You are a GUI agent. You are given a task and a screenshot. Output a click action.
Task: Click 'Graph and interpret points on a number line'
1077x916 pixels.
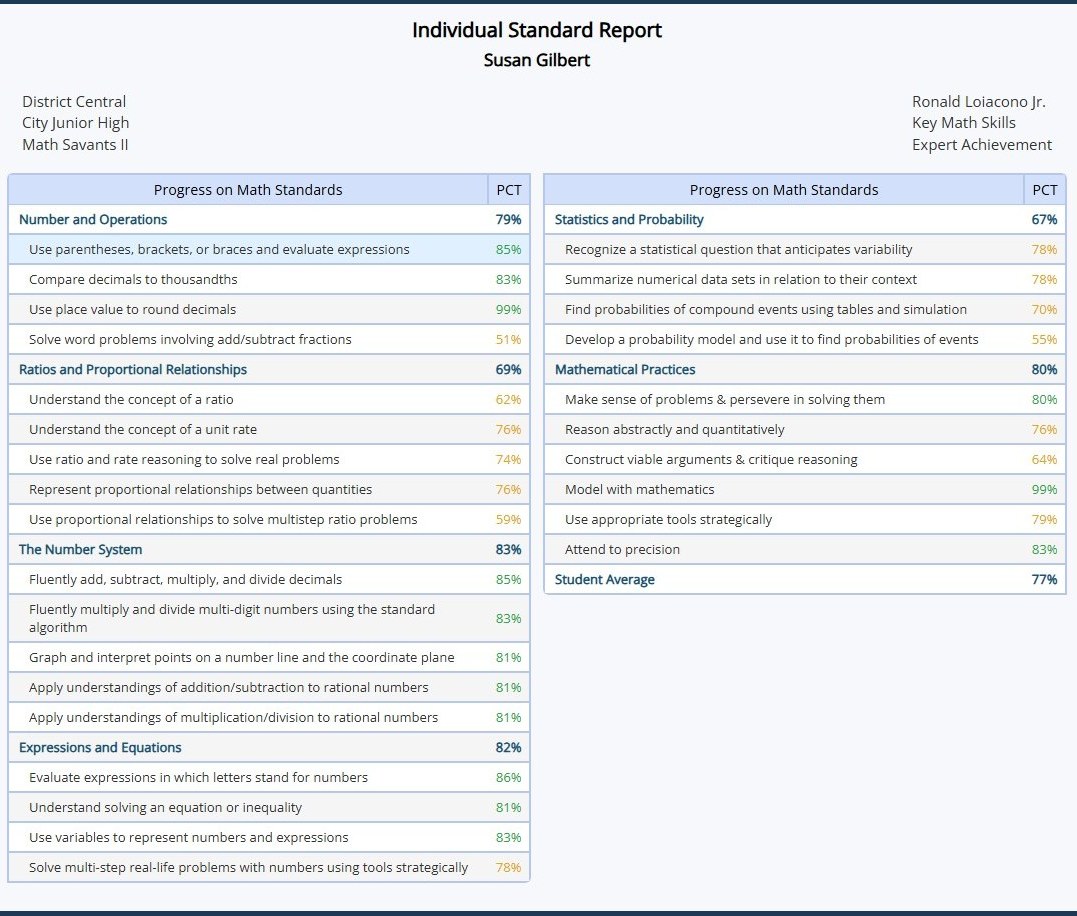[x=269, y=657]
